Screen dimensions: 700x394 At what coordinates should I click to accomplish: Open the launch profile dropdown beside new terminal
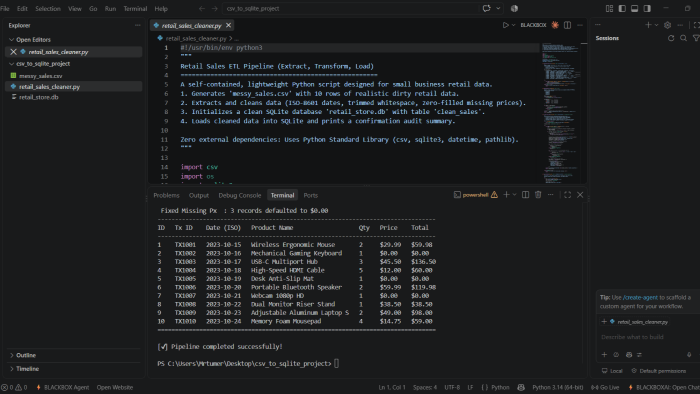tap(514, 195)
